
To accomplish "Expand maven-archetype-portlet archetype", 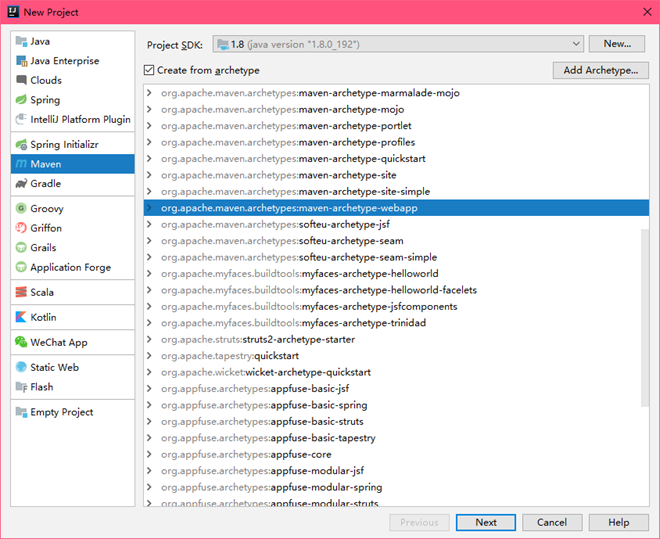I will 149,125.
